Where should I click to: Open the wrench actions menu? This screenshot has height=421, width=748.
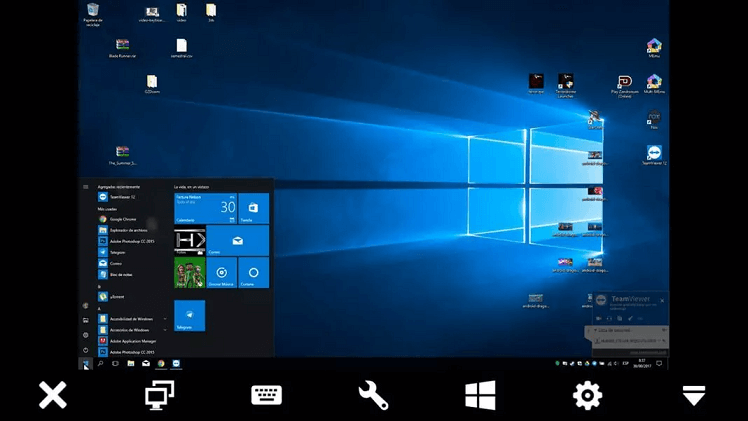373,395
